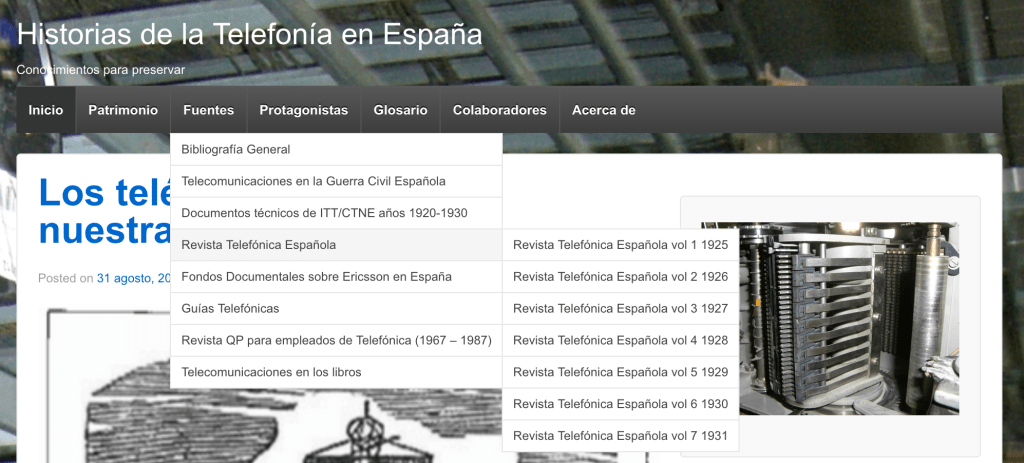The height and width of the screenshot is (463, 1024).
Task: Click the Acerca de menu item
Action: pyautogui.click(x=603, y=110)
